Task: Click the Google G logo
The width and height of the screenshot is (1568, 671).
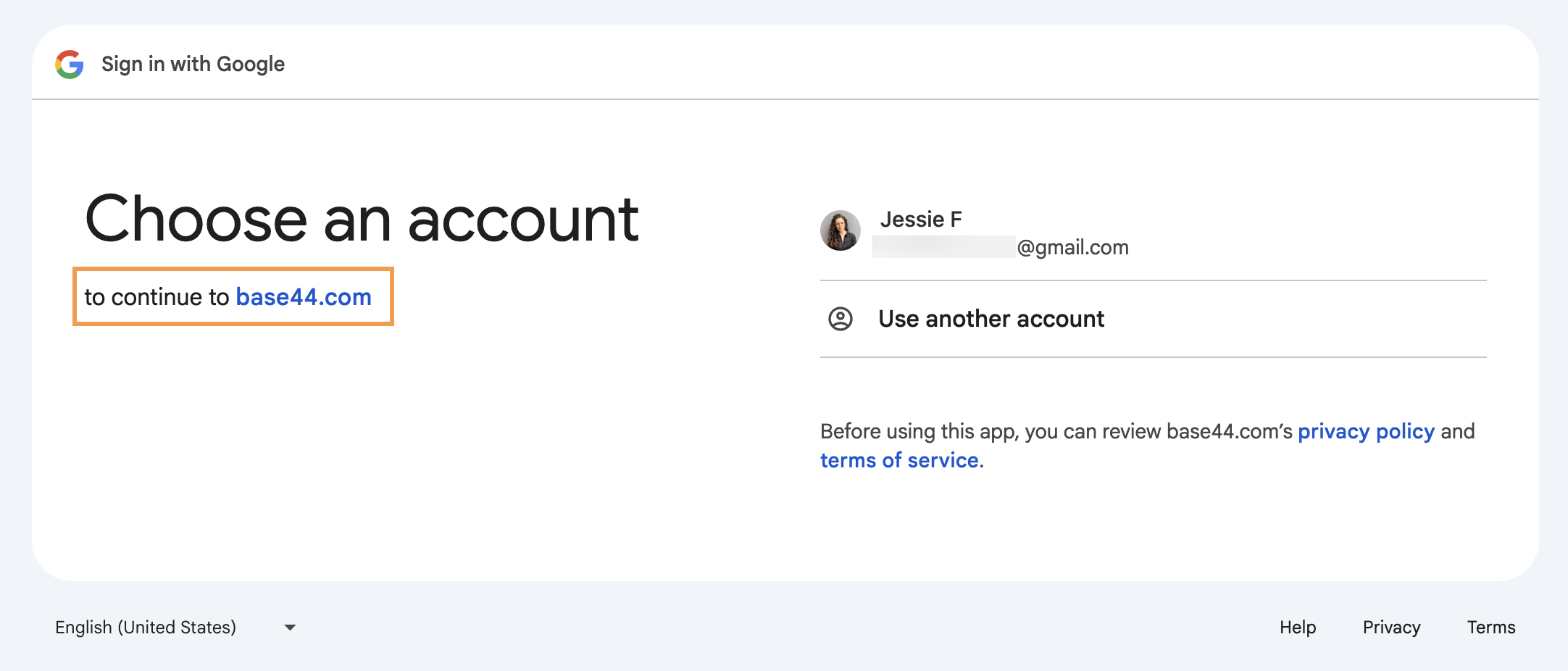Action: click(70, 64)
